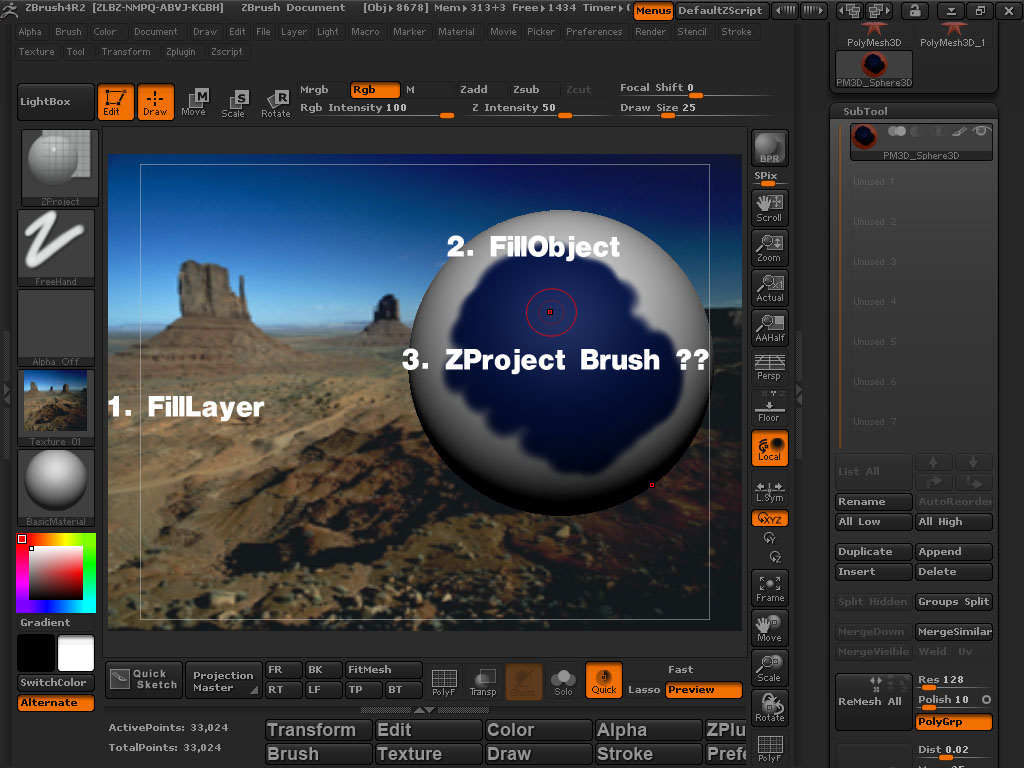The image size is (1024, 768).
Task: Click the AAHalf icon
Action: point(769,328)
